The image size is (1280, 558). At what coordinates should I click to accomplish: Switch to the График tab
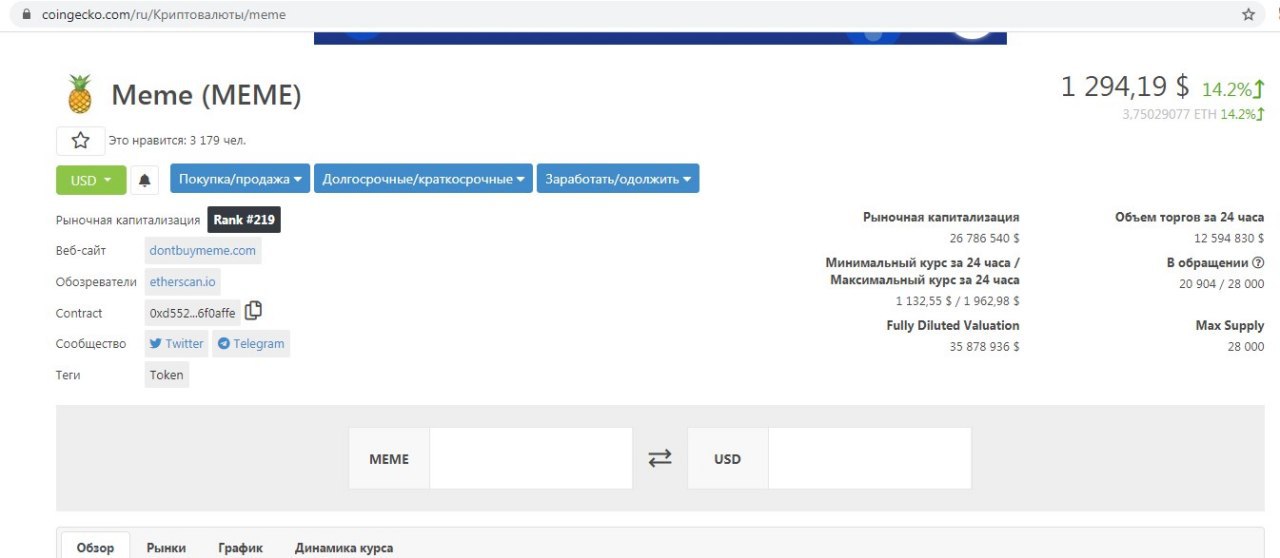(241, 548)
